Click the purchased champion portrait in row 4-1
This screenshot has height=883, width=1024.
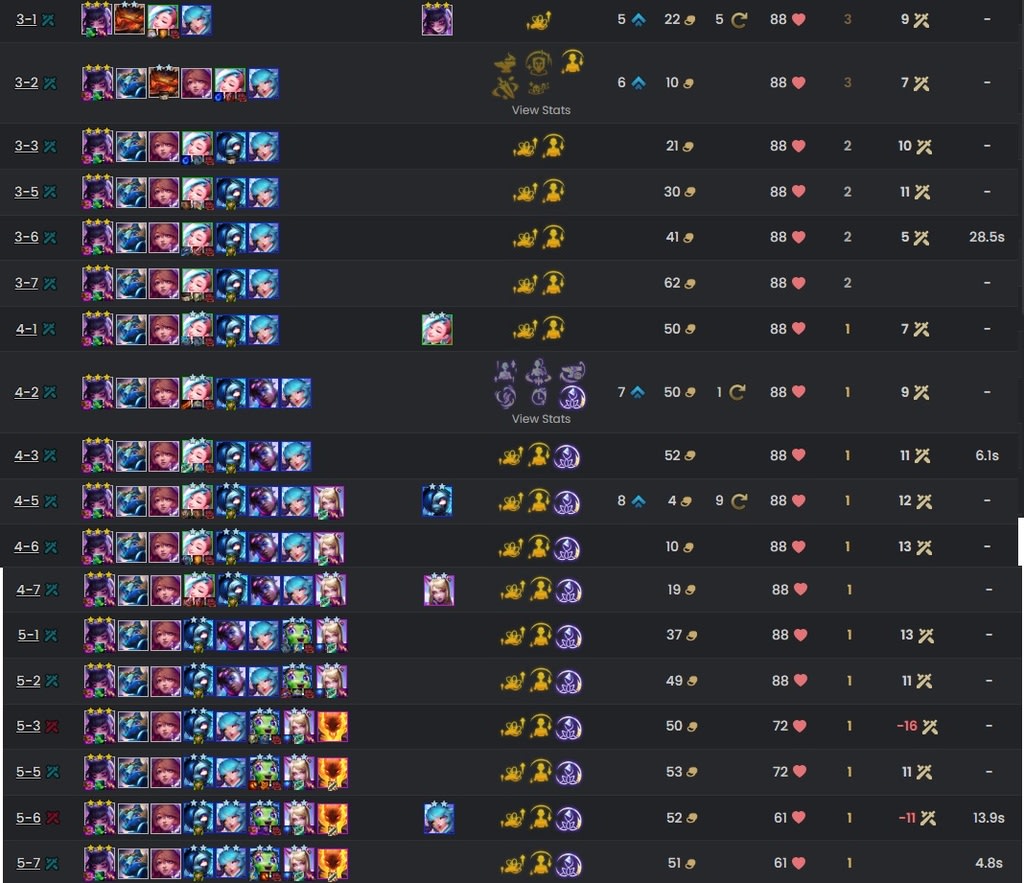coord(438,329)
